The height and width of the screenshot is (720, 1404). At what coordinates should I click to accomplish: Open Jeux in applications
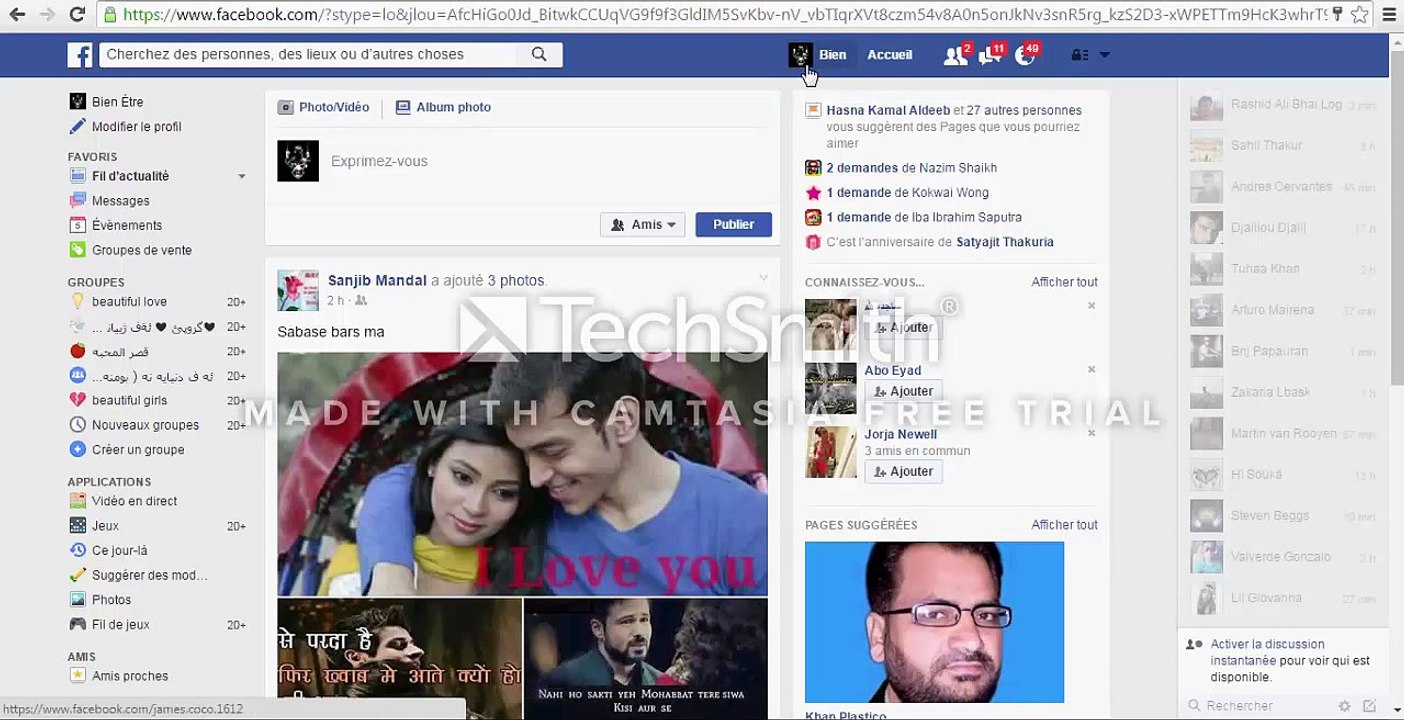(x=105, y=526)
